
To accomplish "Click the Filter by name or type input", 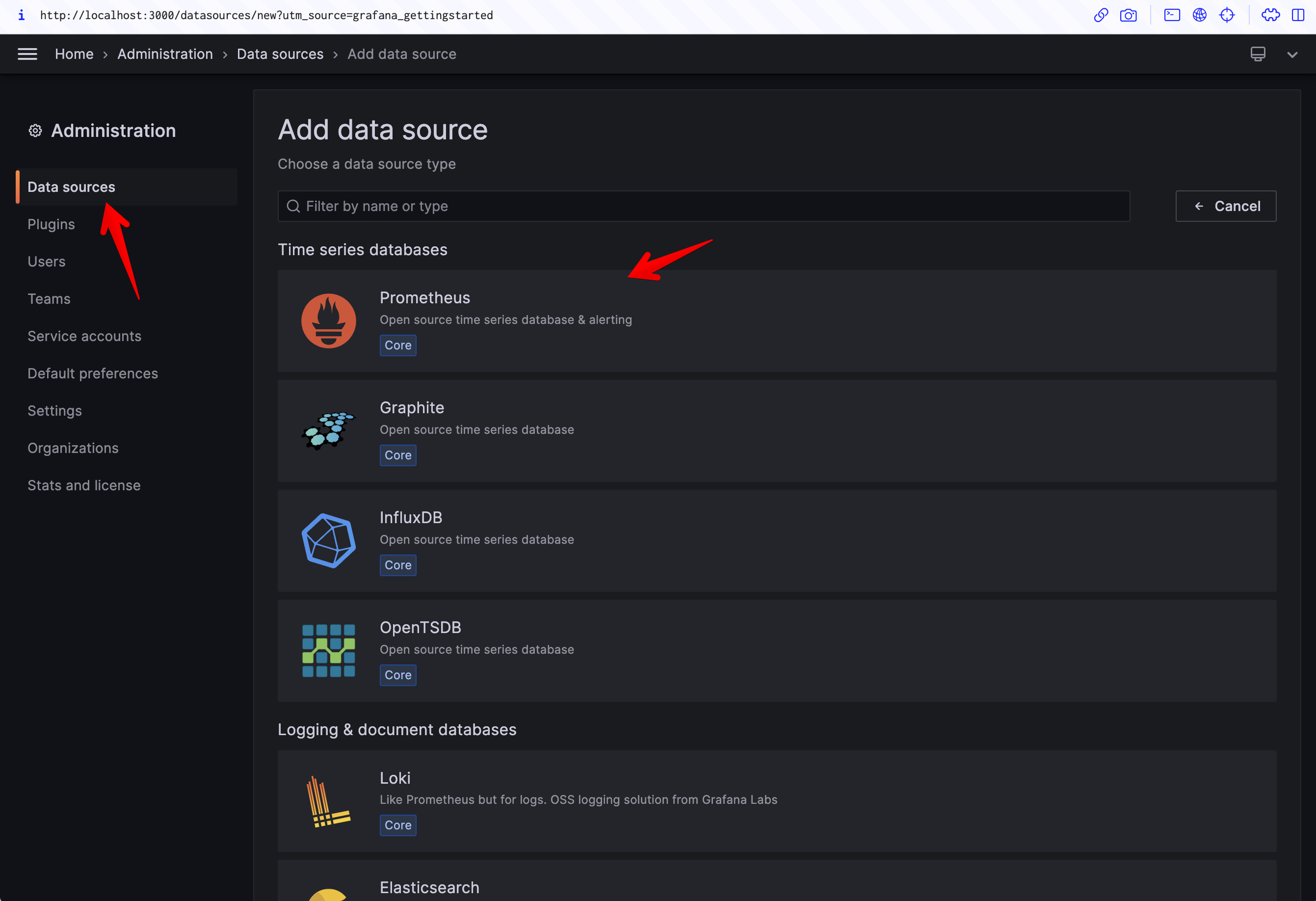I will point(703,205).
